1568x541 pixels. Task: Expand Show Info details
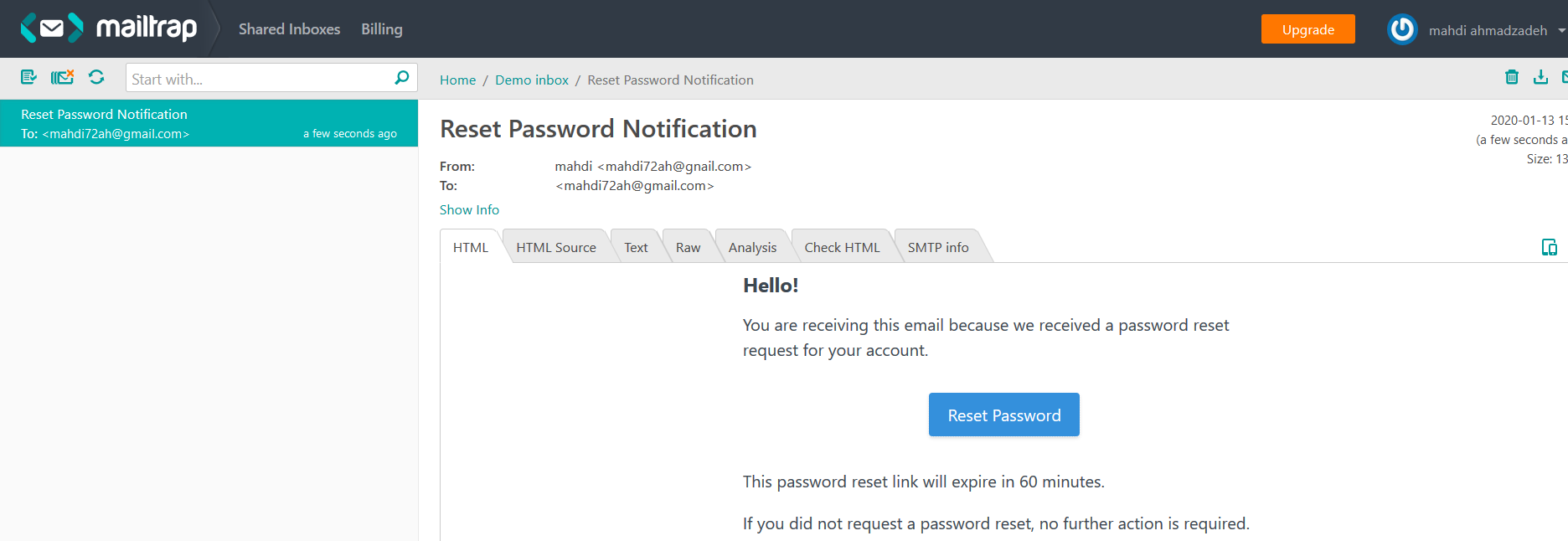[x=469, y=209]
